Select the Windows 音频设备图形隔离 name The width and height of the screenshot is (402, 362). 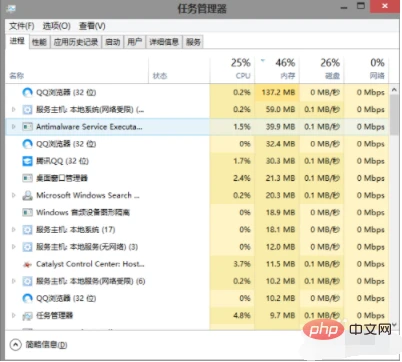83,212
